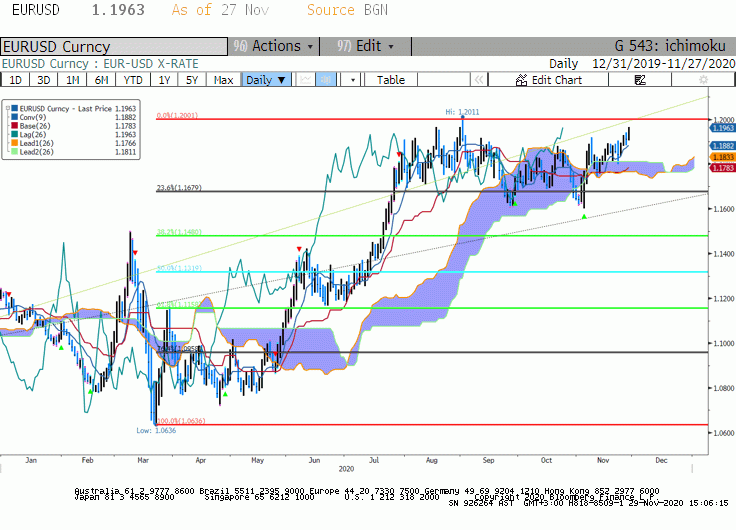This screenshot has height=530, width=736.
Task: Click the EUR-USD X-RATE description text
Action: [x=151, y=63]
